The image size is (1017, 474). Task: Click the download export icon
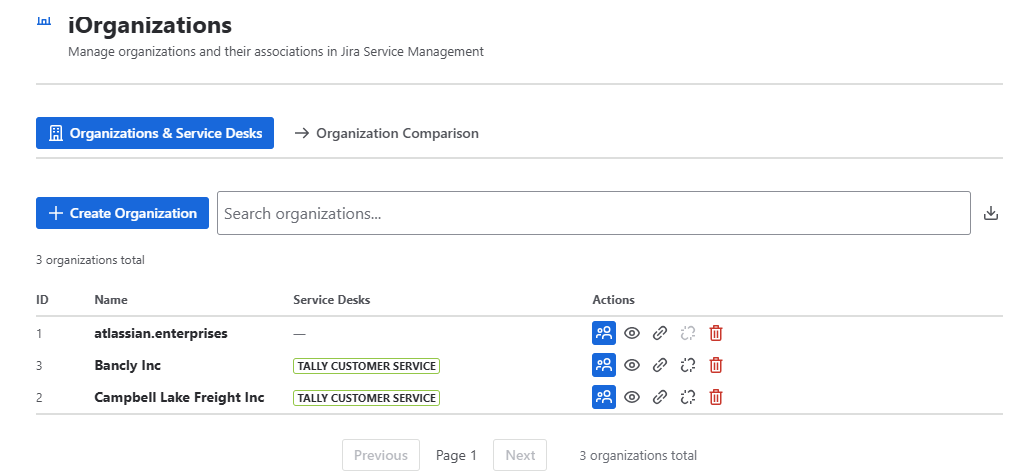[x=990, y=213]
